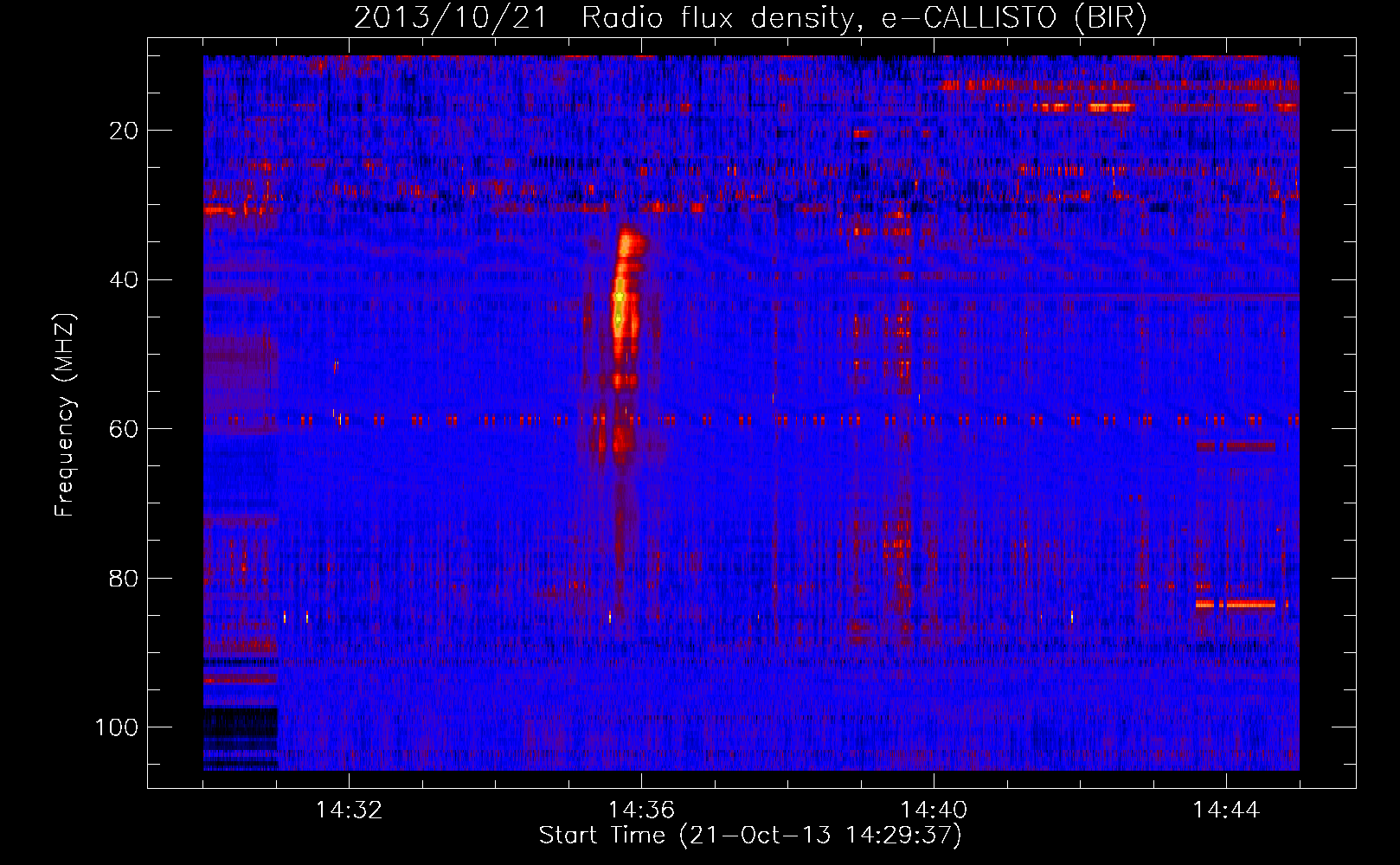Click the bright yellow burst peak near 42 MHz
The height and width of the screenshot is (865, 1400).
pyautogui.click(x=619, y=297)
